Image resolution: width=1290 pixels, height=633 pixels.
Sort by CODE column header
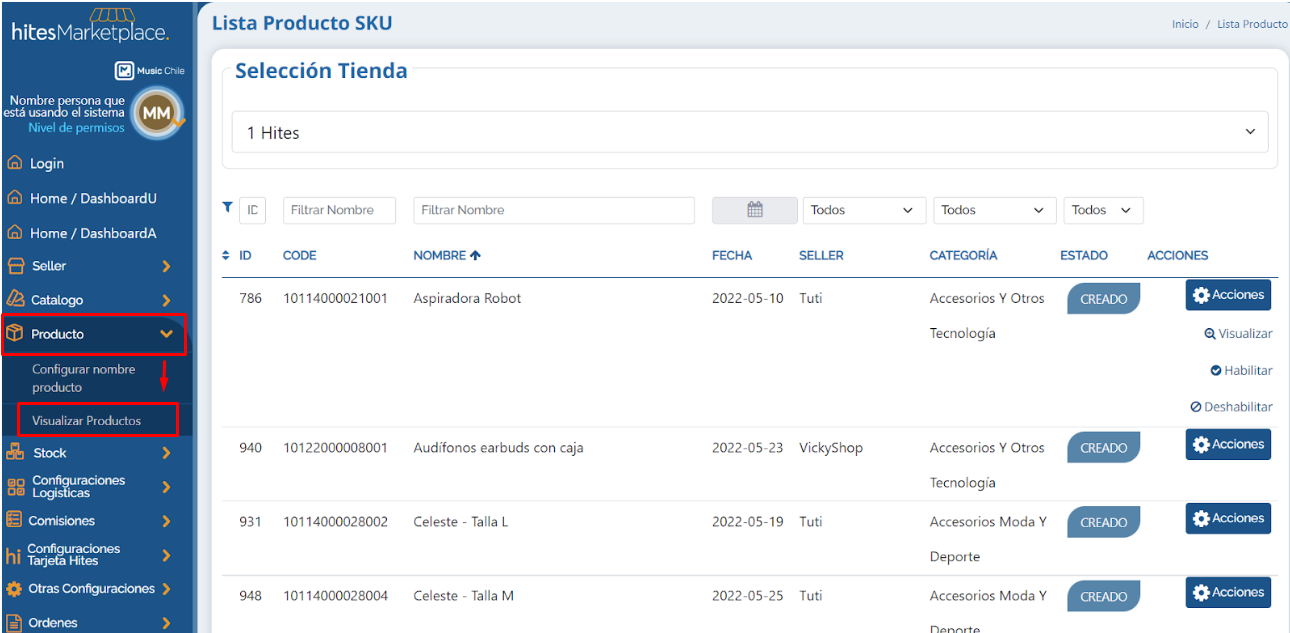point(299,255)
